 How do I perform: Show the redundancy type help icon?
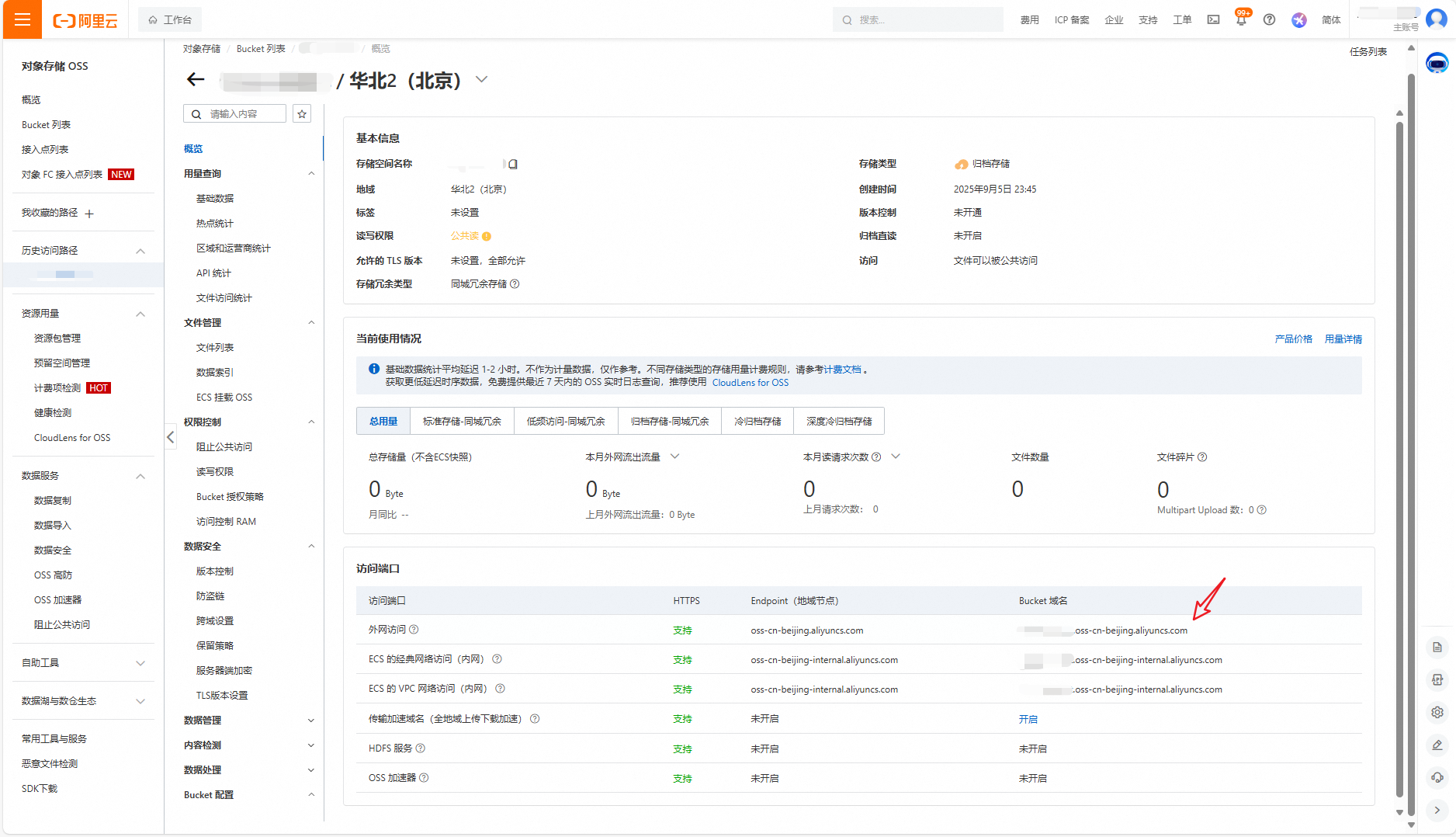[x=515, y=284]
